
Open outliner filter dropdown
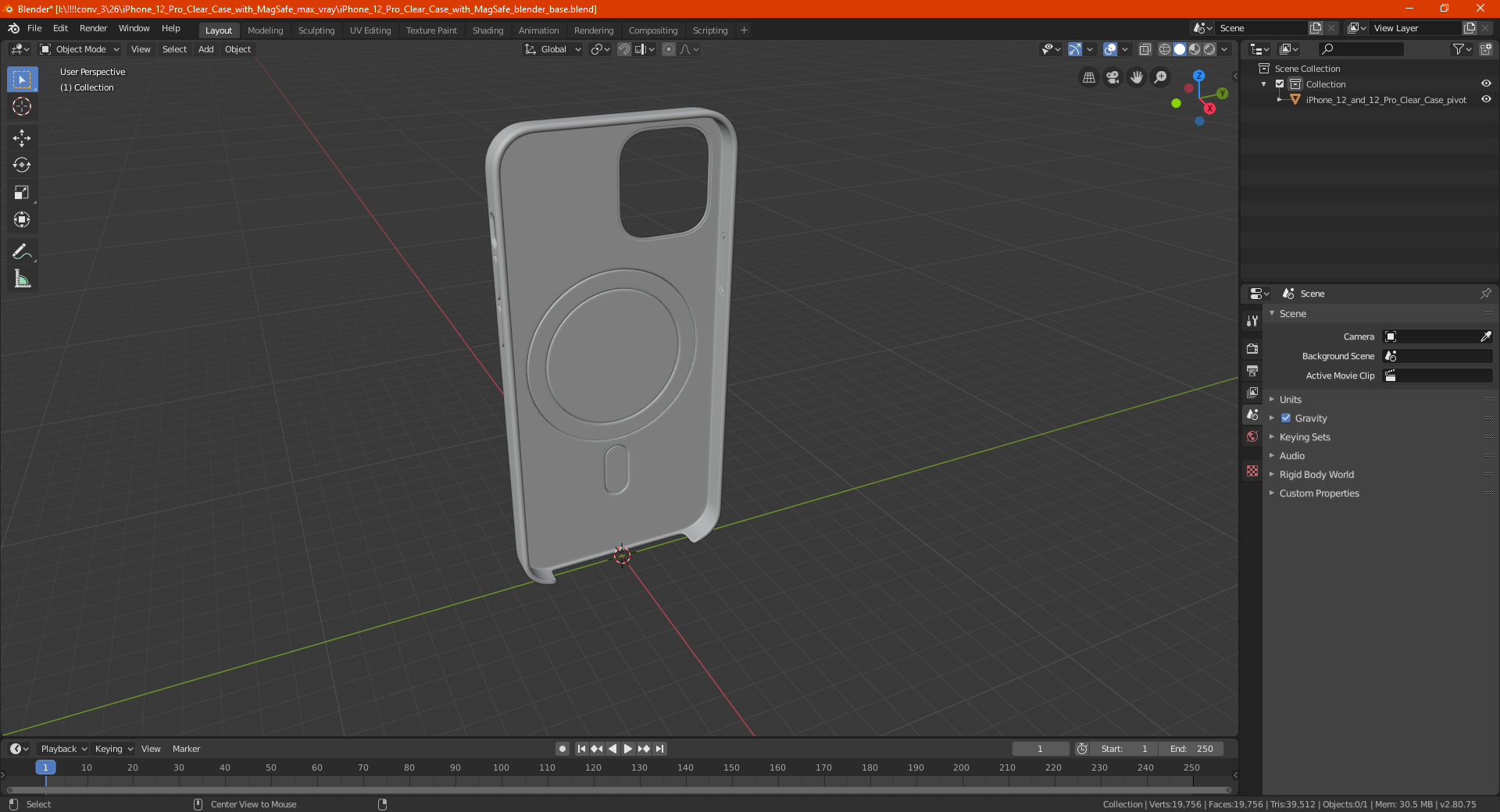[1462, 49]
